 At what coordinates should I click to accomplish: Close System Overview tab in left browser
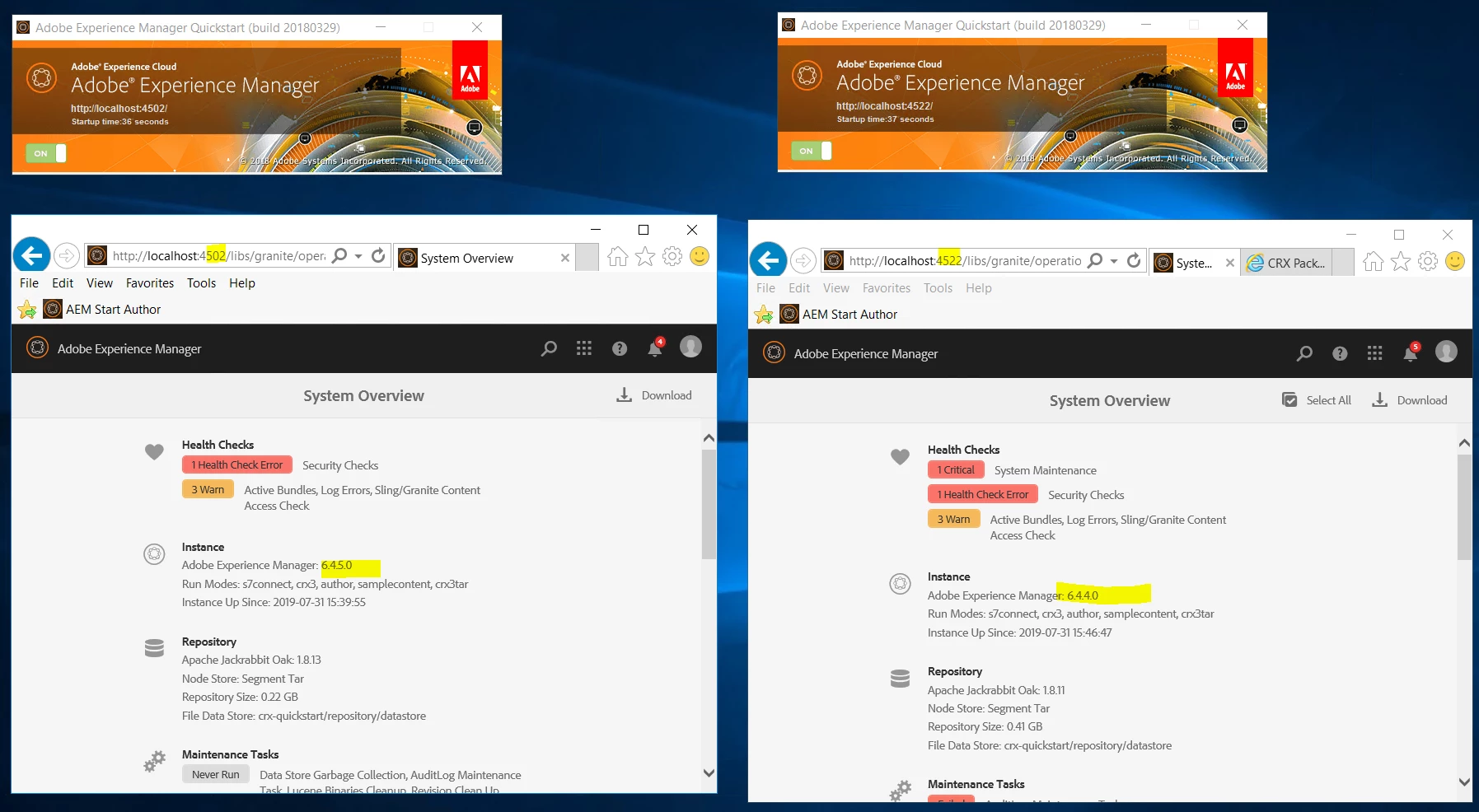[565, 258]
